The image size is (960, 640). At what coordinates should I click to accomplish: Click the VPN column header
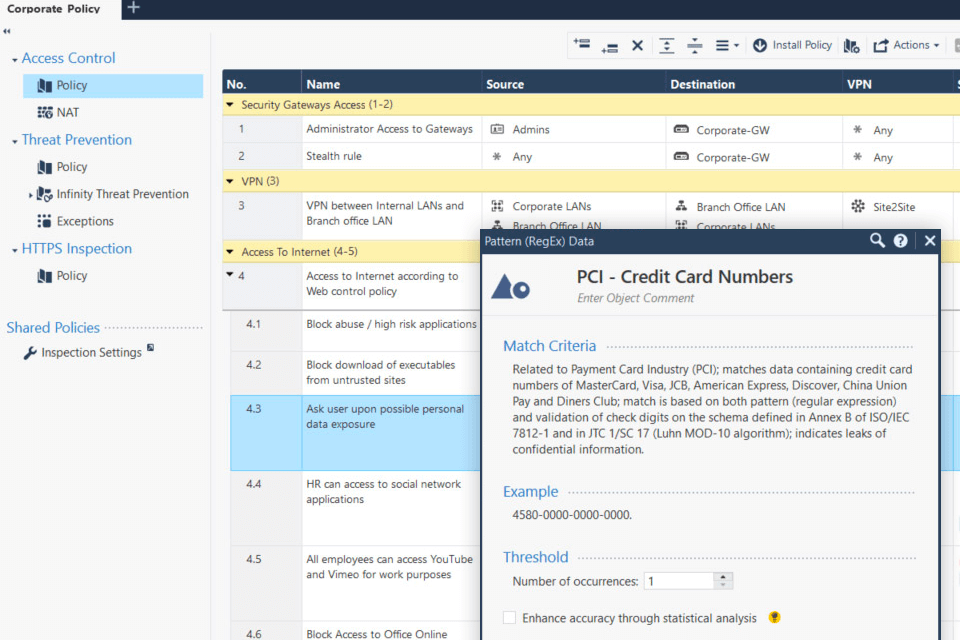pos(897,84)
